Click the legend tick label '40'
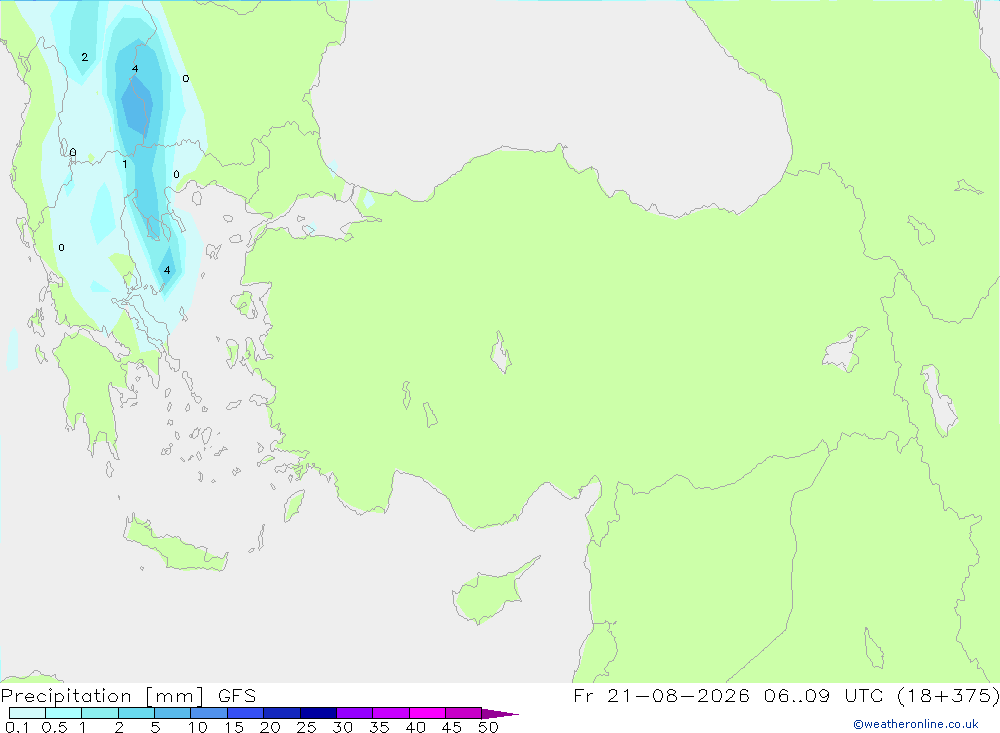 coord(415,727)
